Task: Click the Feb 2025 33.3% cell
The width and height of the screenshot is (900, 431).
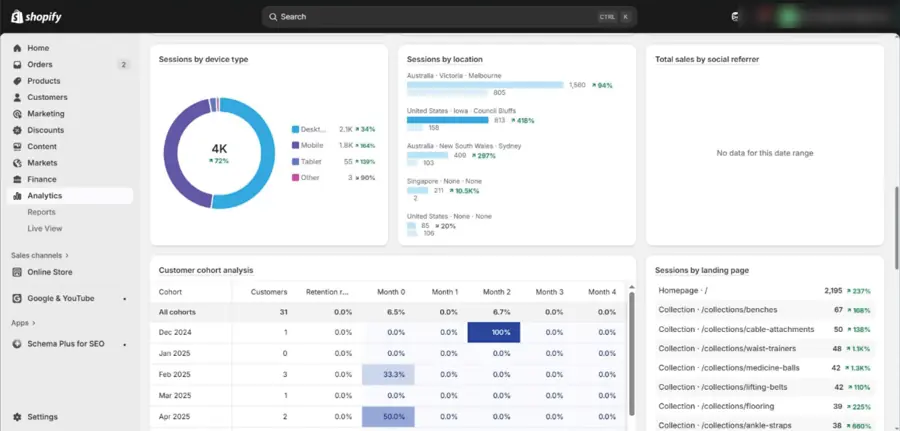Action: (388, 374)
